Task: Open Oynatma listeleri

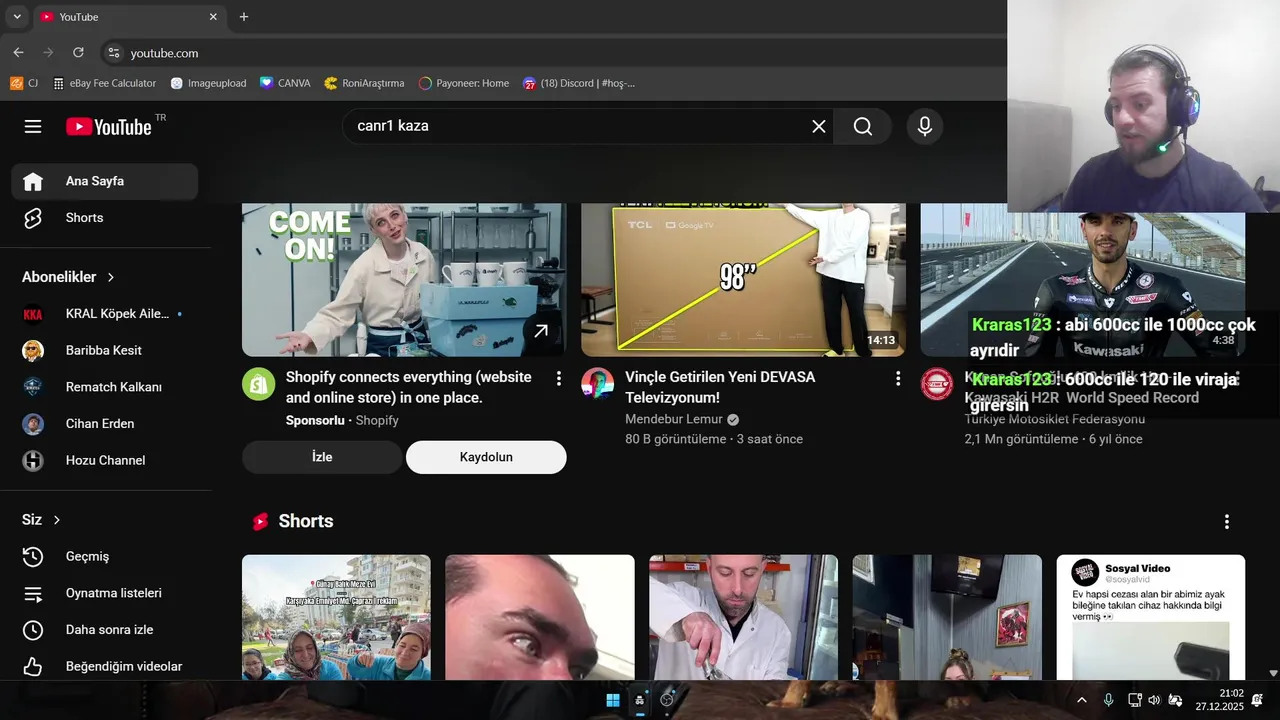Action: (x=105, y=593)
